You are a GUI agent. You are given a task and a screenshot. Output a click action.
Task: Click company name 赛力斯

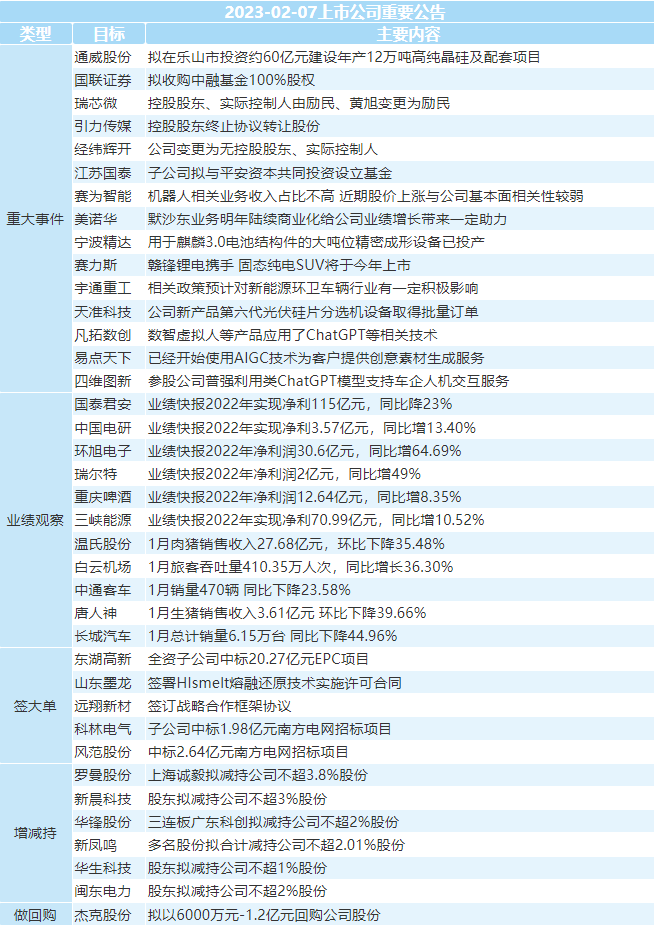click(96, 265)
